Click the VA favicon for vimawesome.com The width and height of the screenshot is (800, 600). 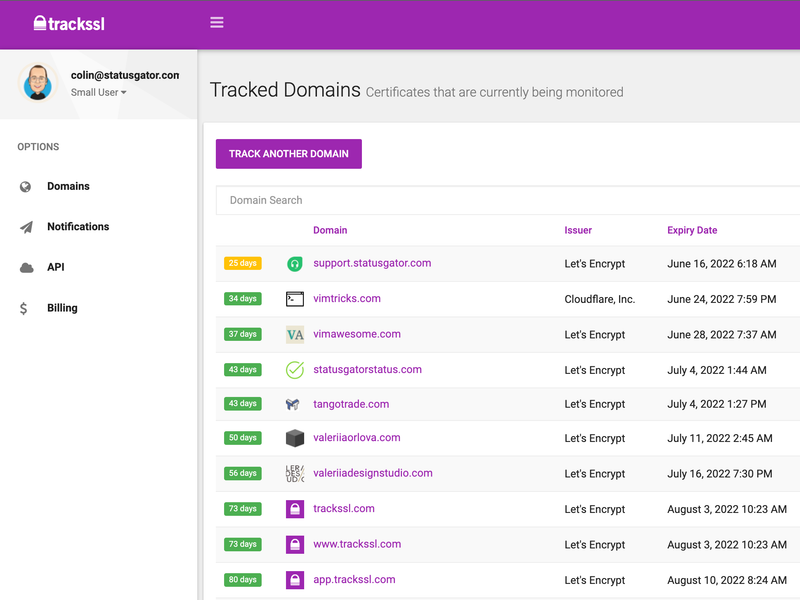pyautogui.click(x=294, y=334)
